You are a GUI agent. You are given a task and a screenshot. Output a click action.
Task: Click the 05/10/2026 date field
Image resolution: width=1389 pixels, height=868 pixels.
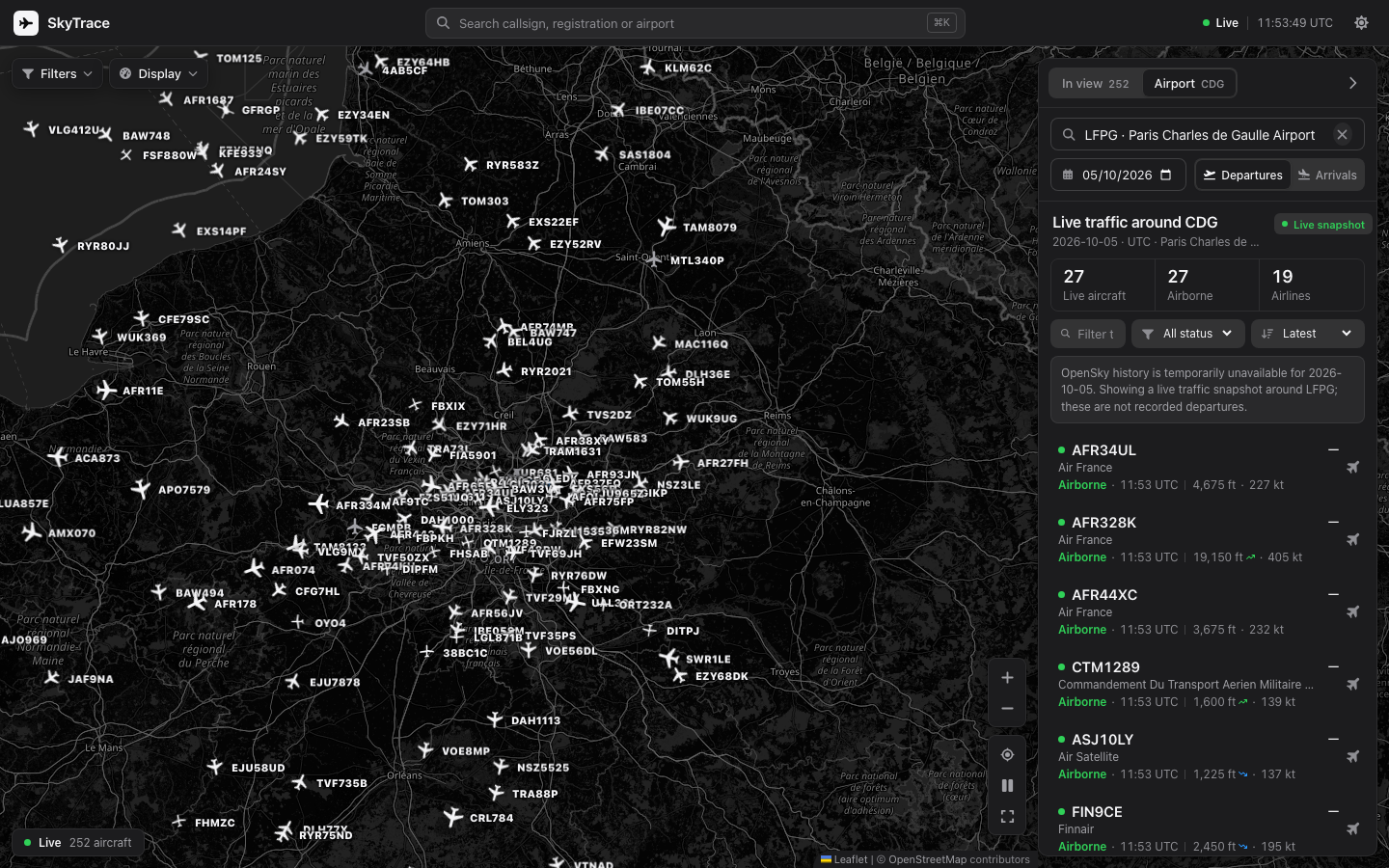coord(1118,175)
